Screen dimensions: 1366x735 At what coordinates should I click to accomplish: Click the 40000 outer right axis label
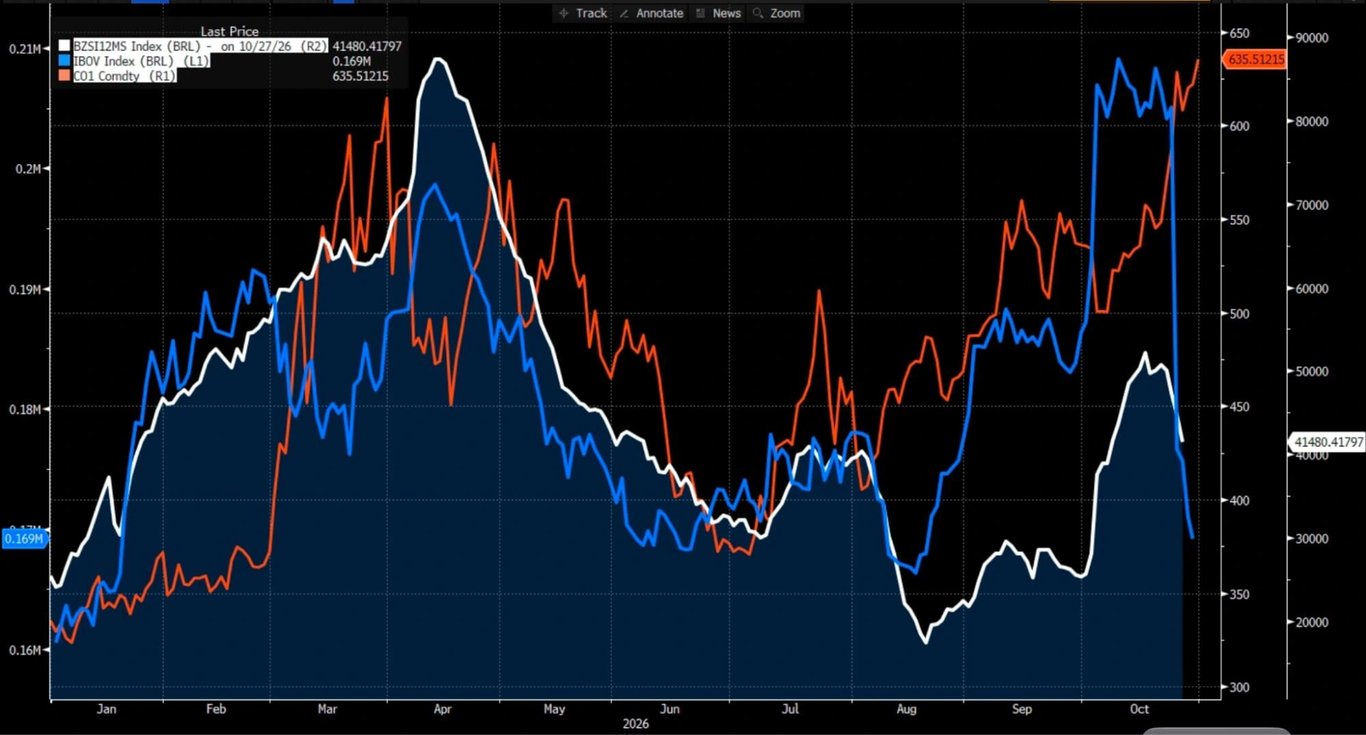click(1311, 455)
